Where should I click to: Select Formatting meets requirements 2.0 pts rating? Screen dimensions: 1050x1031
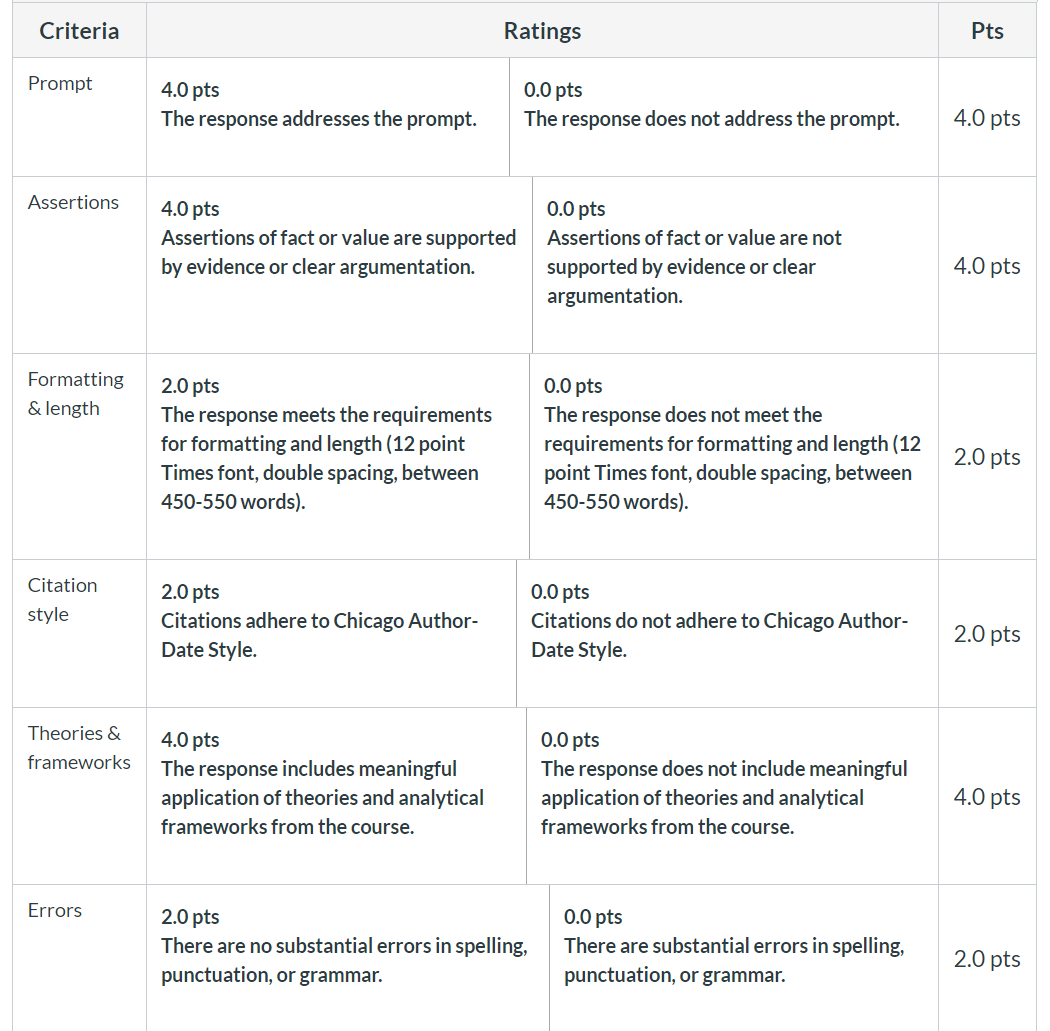(x=338, y=457)
